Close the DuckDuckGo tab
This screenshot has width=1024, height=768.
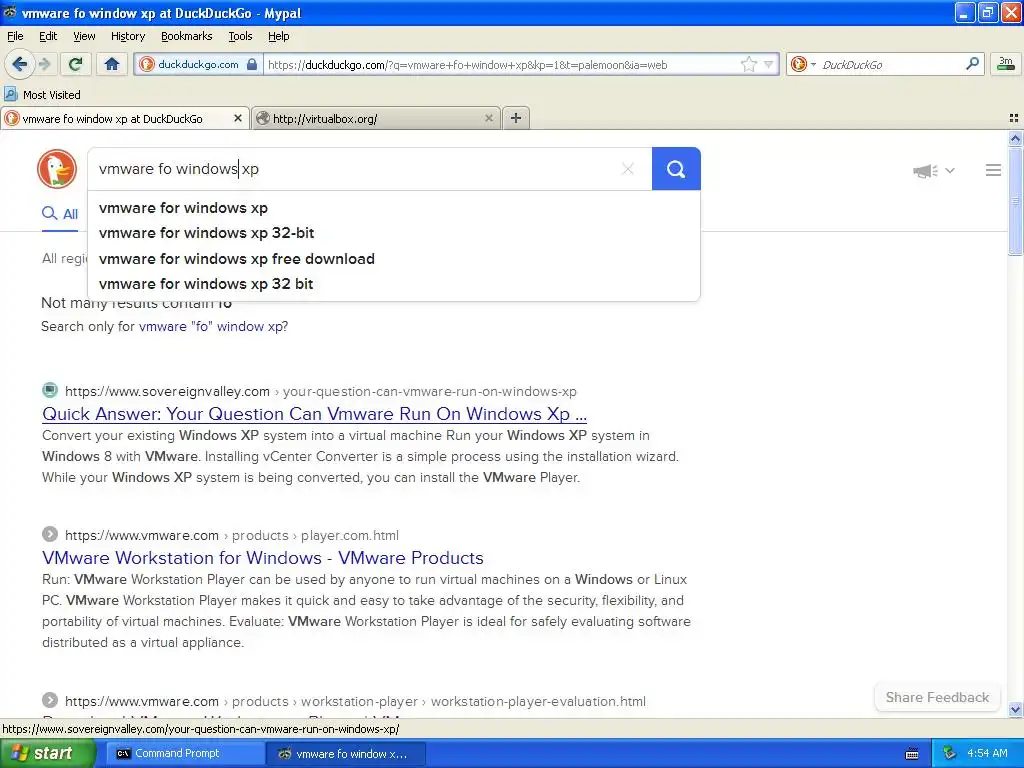[238, 118]
